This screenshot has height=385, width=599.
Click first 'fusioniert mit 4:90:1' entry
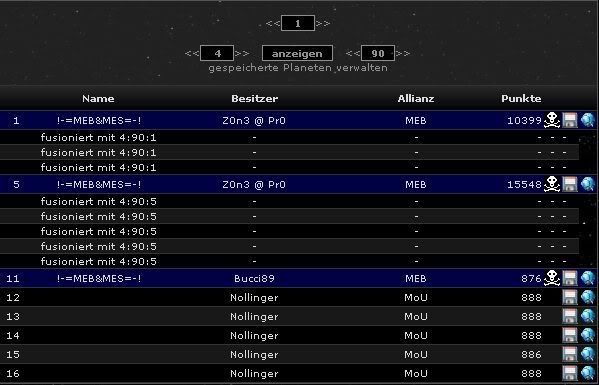click(x=99, y=137)
